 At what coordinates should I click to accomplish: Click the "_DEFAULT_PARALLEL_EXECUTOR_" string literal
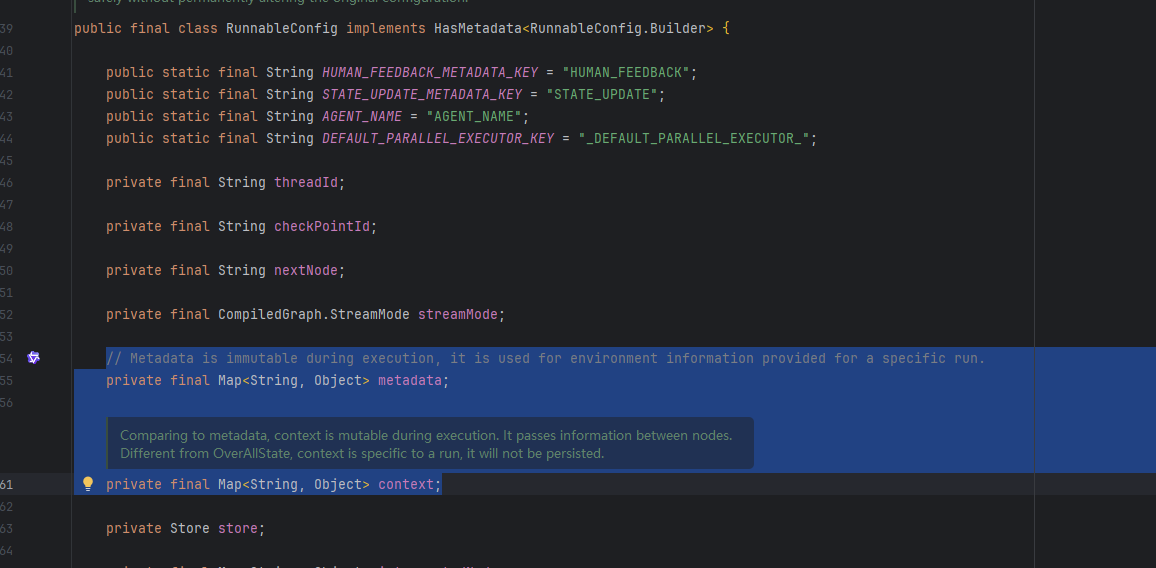point(694,139)
